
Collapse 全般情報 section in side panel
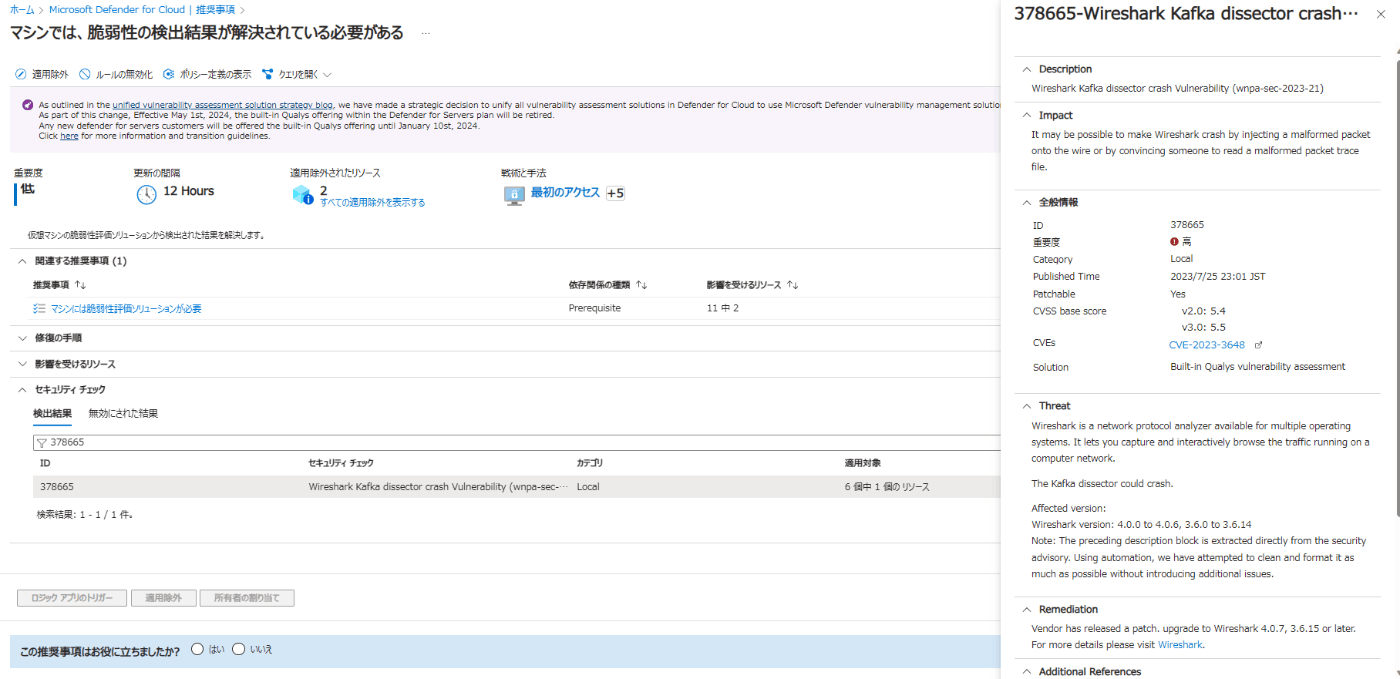(1026, 202)
